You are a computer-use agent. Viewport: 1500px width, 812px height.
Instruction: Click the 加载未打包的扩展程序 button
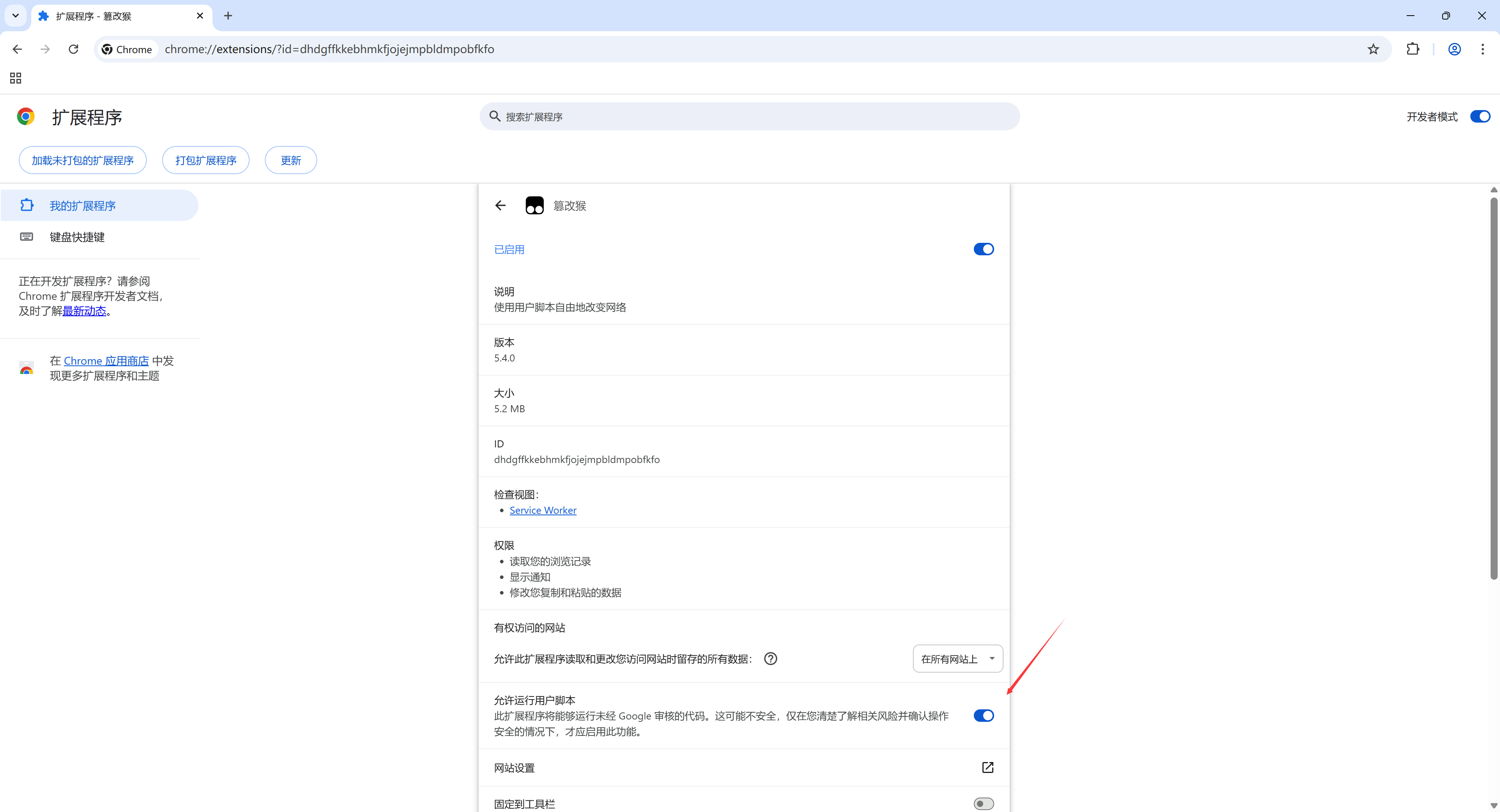click(x=83, y=160)
